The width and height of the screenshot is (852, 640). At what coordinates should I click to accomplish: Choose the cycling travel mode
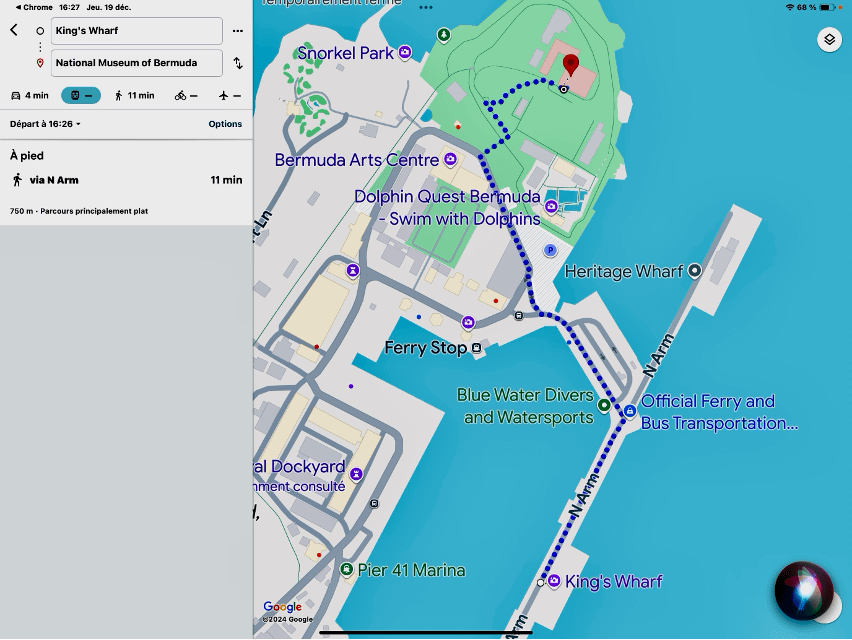click(186, 95)
